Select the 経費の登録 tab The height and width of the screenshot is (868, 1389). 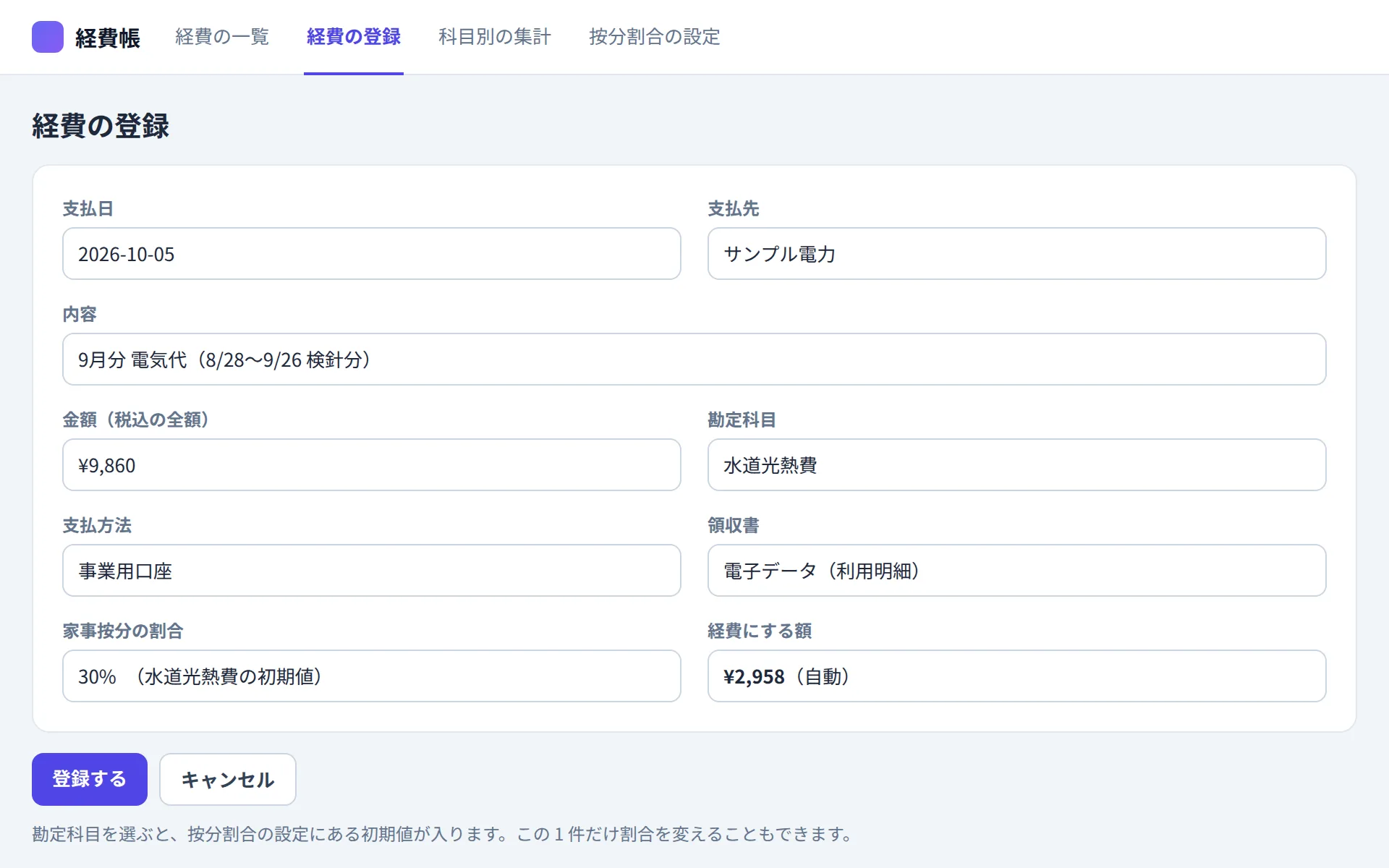pos(354,37)
